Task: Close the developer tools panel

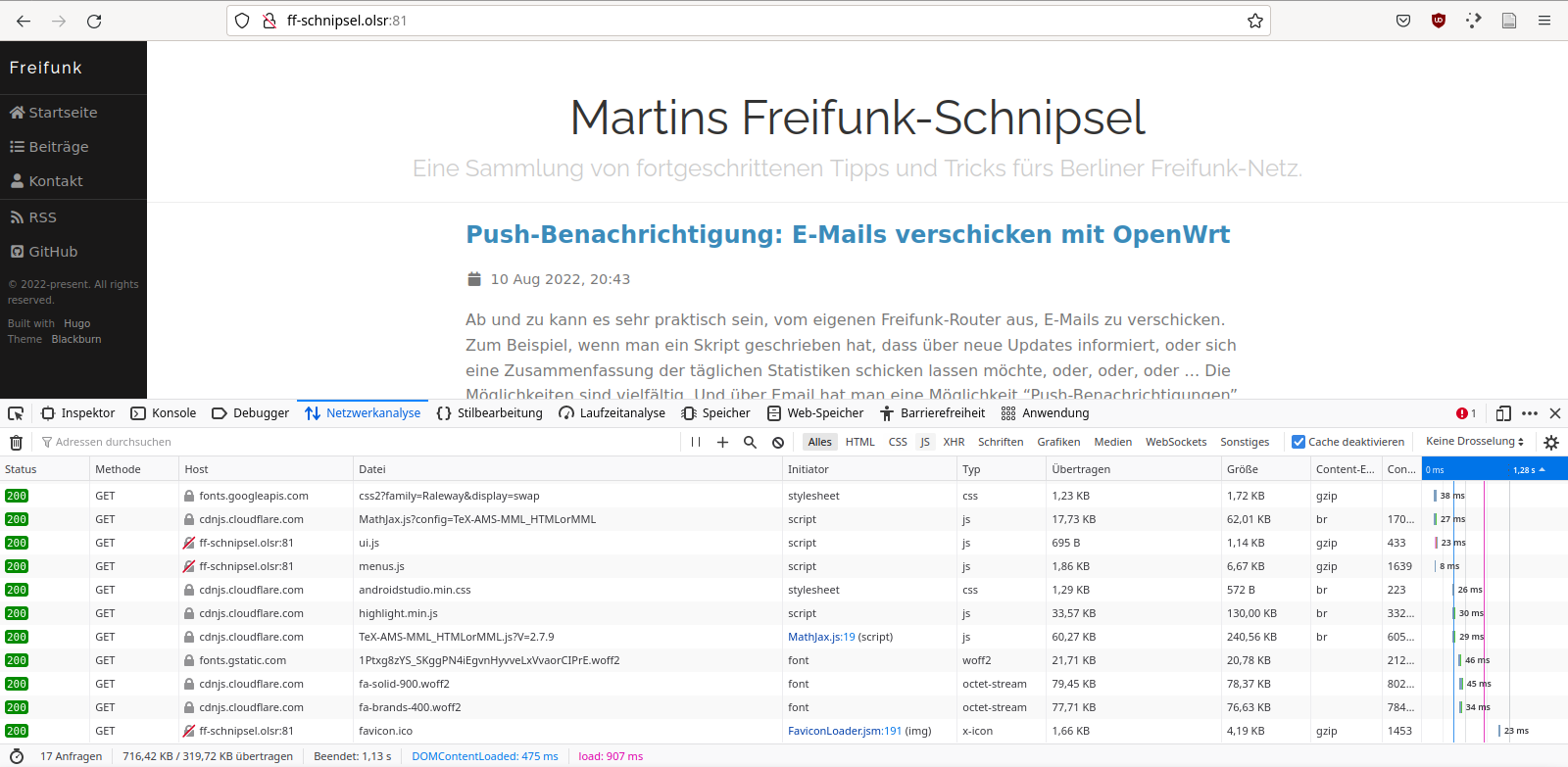Action: (x=1555, y=413)
